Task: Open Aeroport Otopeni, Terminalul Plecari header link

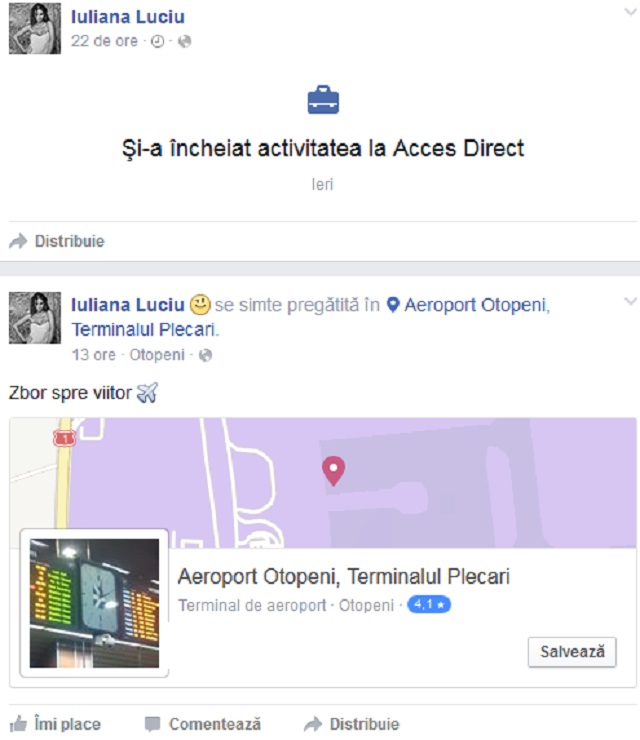Action: click(x=311, y=317)
